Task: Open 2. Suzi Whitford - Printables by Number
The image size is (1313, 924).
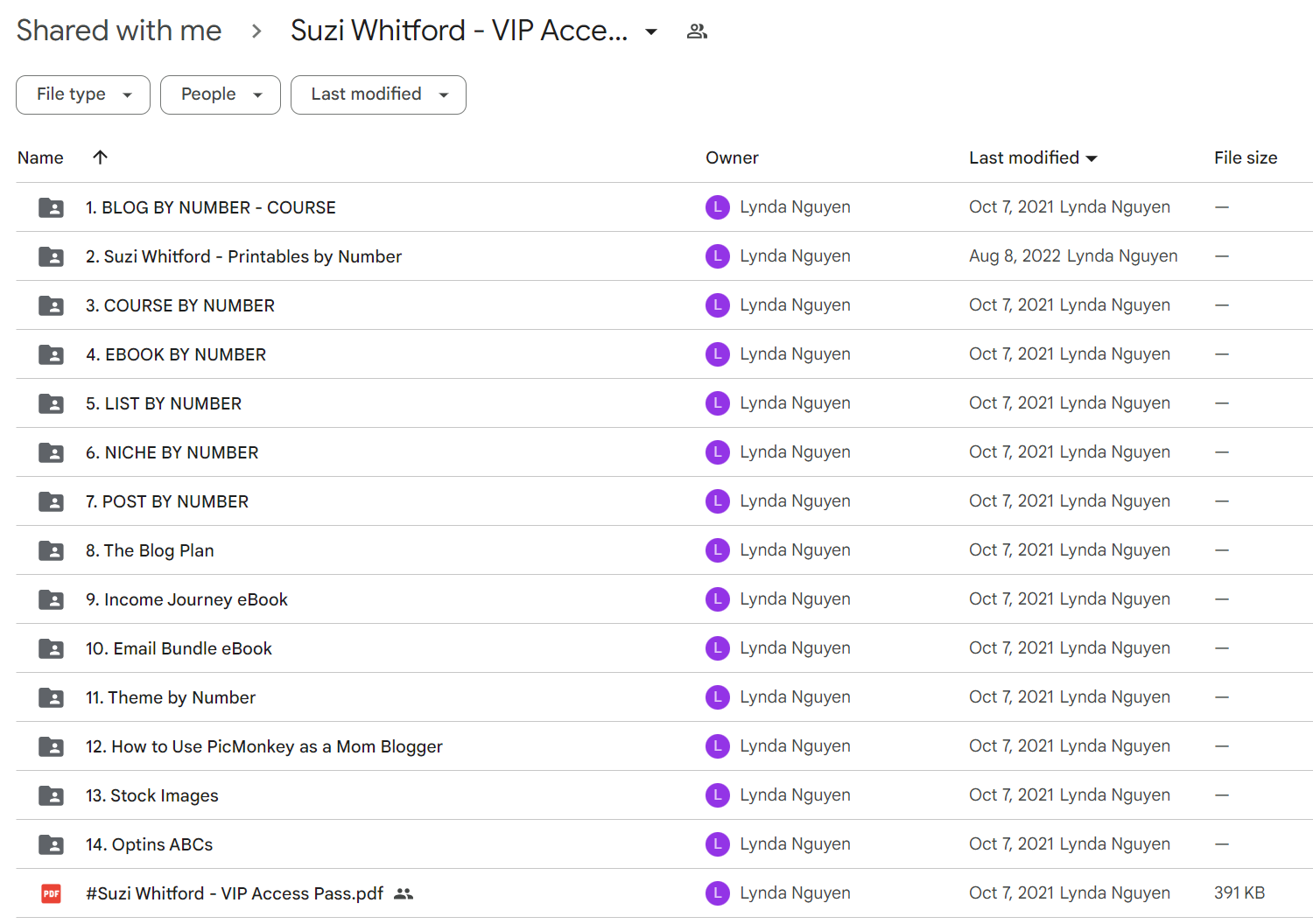Action: point(244,256)
